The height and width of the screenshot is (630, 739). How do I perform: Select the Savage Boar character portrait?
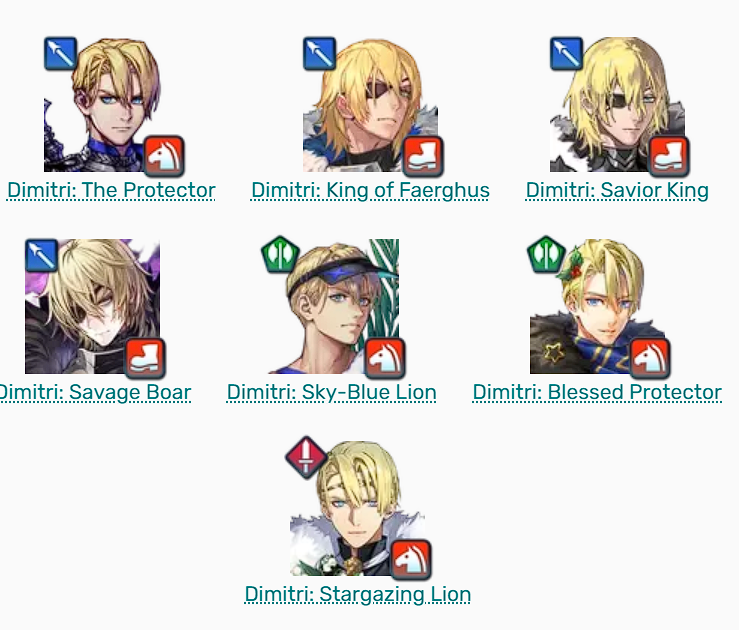coord(92,306)
